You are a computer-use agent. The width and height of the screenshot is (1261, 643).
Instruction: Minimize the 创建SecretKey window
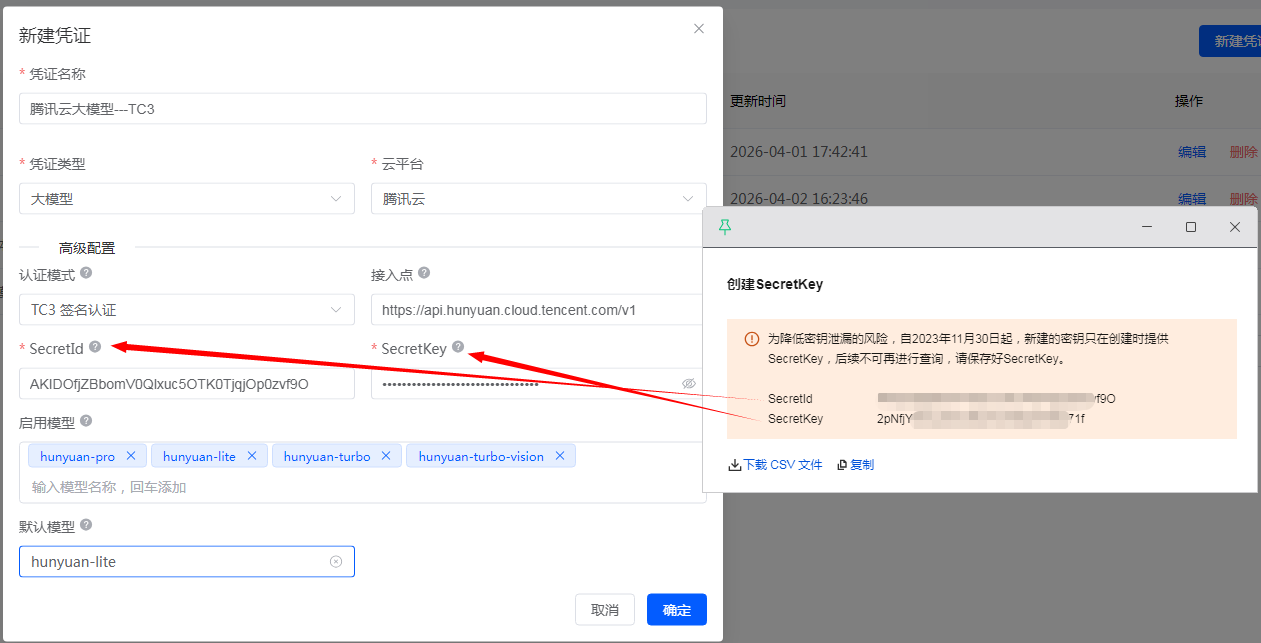(x=1147, y=228)
